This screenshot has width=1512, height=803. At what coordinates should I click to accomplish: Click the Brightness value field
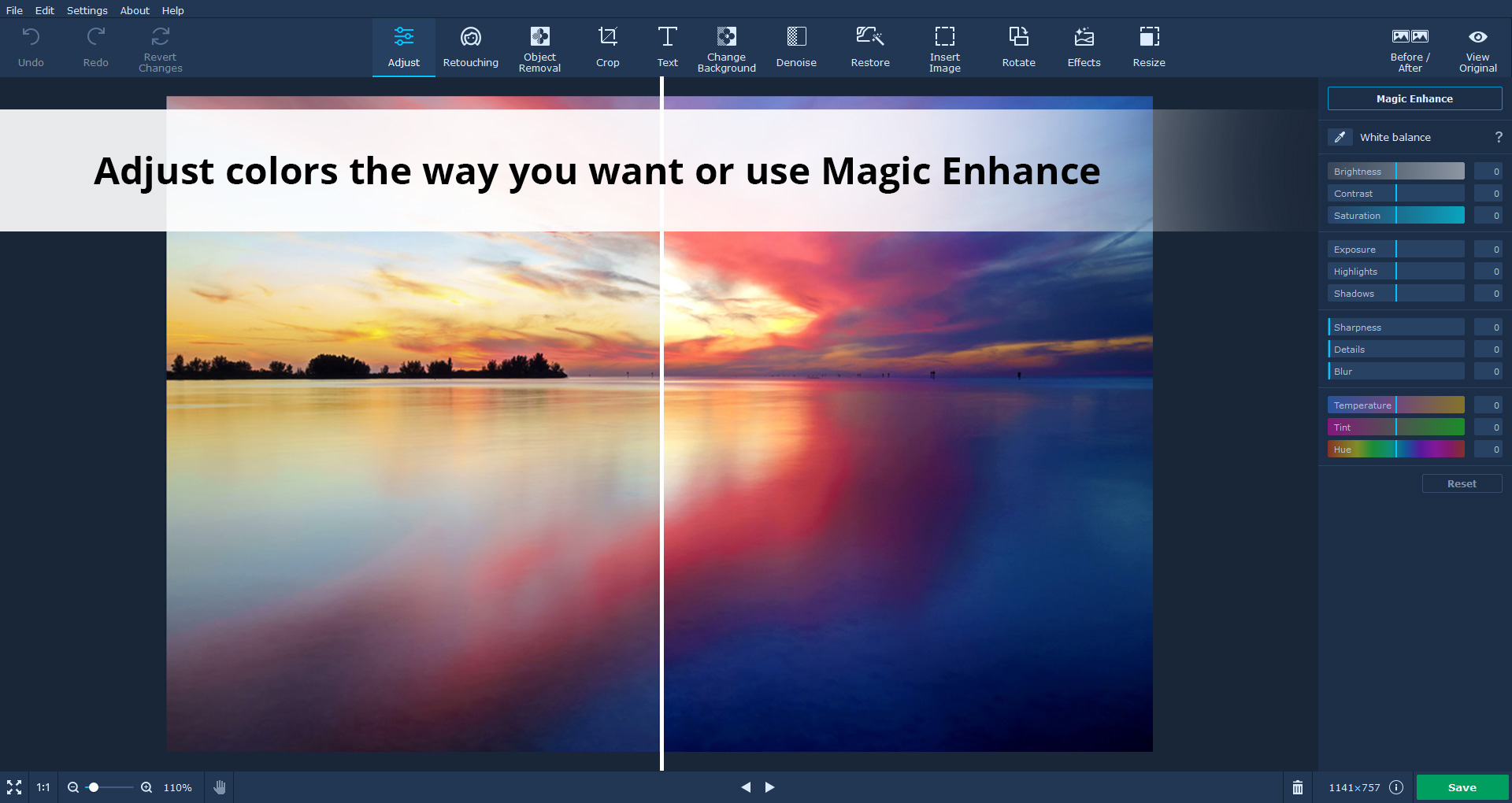pos(1488,172)
